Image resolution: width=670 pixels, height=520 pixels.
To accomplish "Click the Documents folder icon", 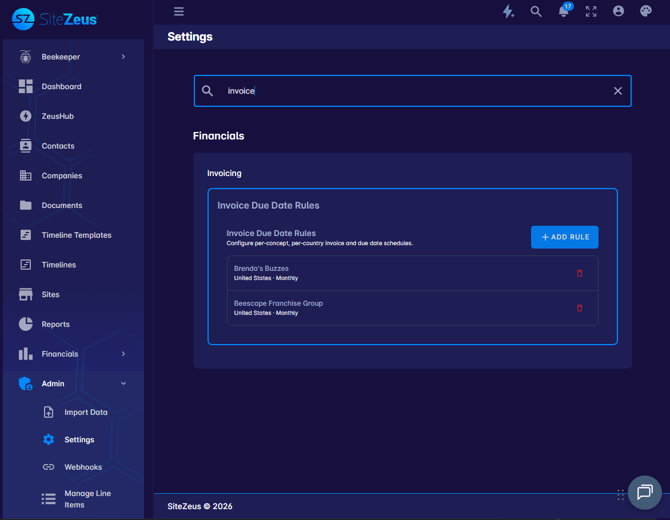I will tap(26, 206).
